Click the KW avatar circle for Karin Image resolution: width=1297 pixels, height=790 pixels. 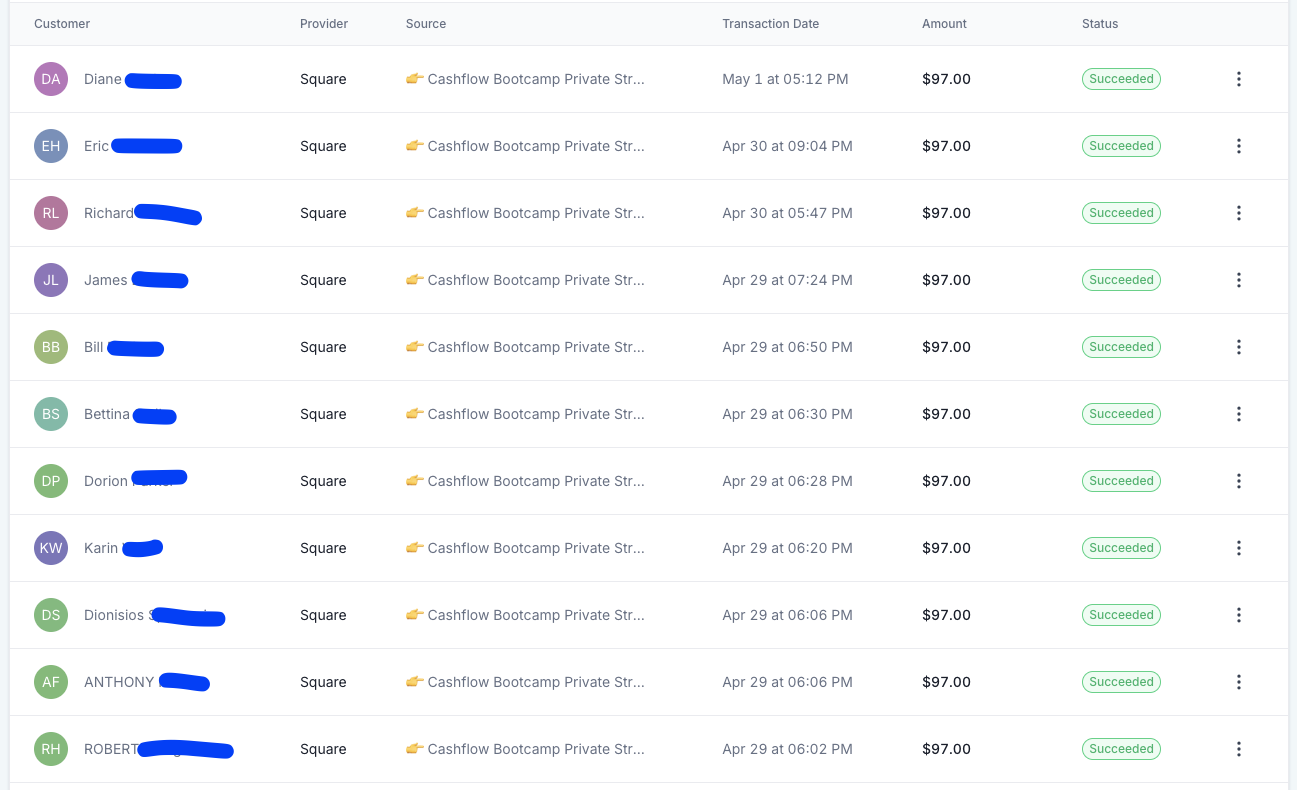tap(51, 548)
